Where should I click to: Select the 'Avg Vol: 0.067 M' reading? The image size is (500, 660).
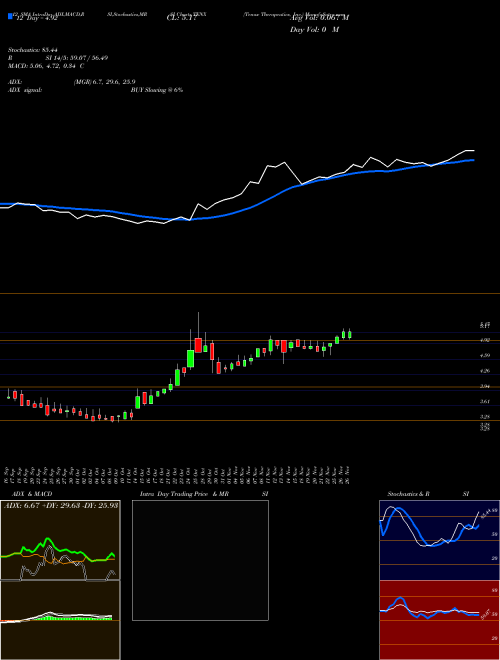point(319,18)
